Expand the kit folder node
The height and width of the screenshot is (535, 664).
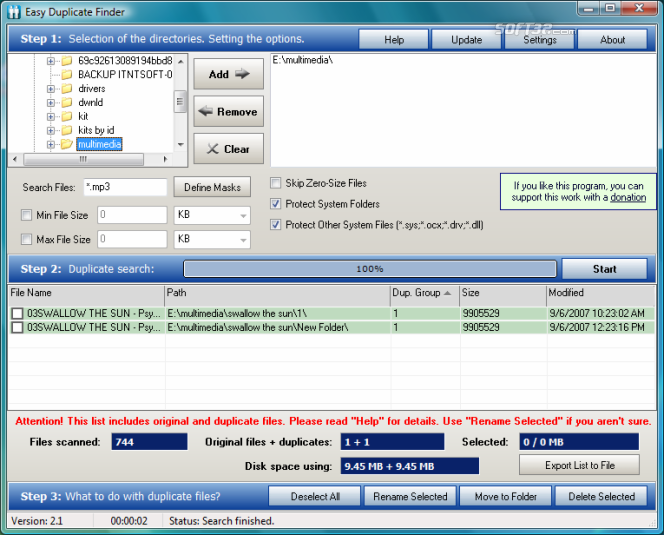(51, 116)
